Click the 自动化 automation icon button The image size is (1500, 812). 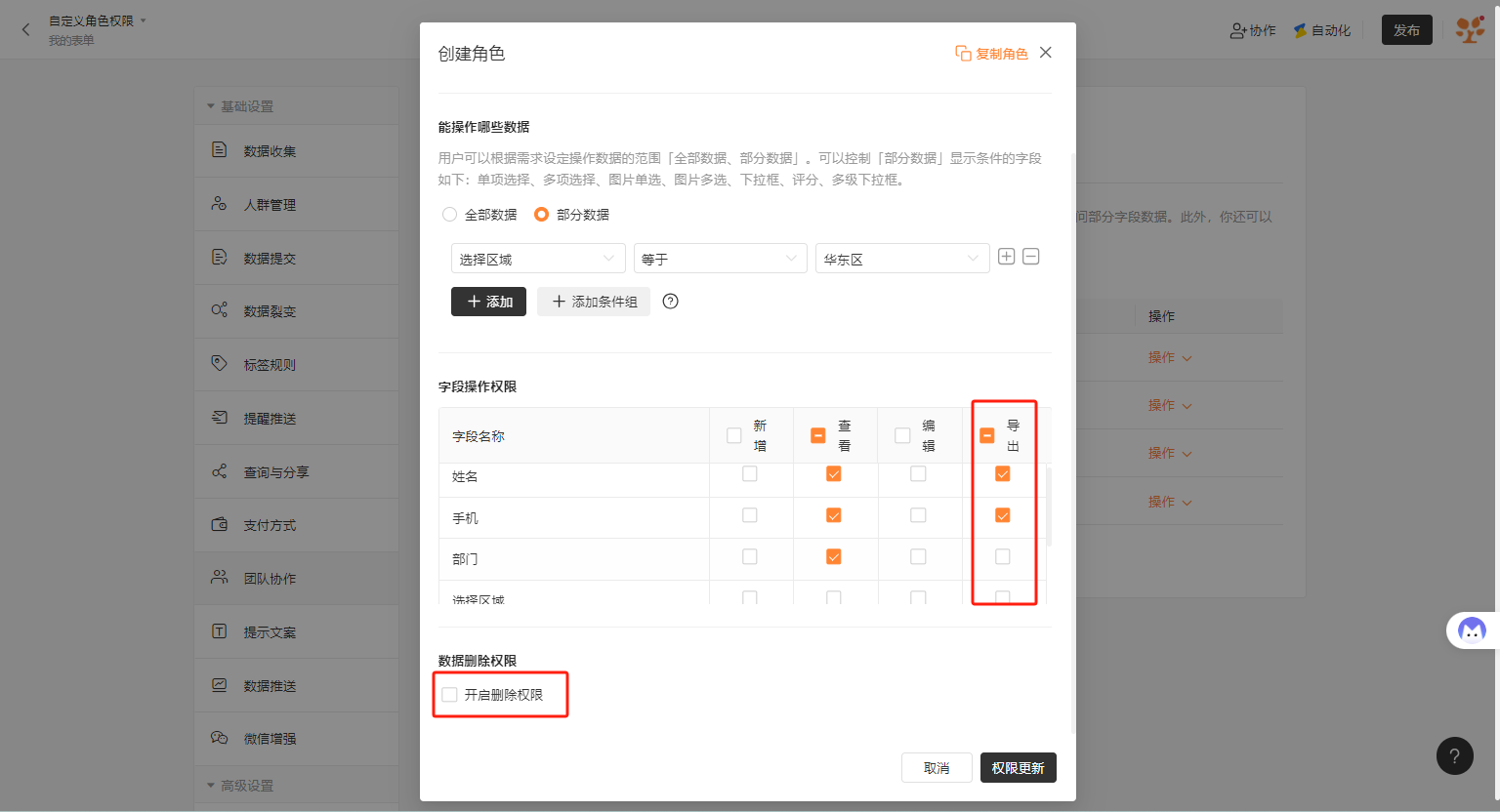click(1322, 30)
